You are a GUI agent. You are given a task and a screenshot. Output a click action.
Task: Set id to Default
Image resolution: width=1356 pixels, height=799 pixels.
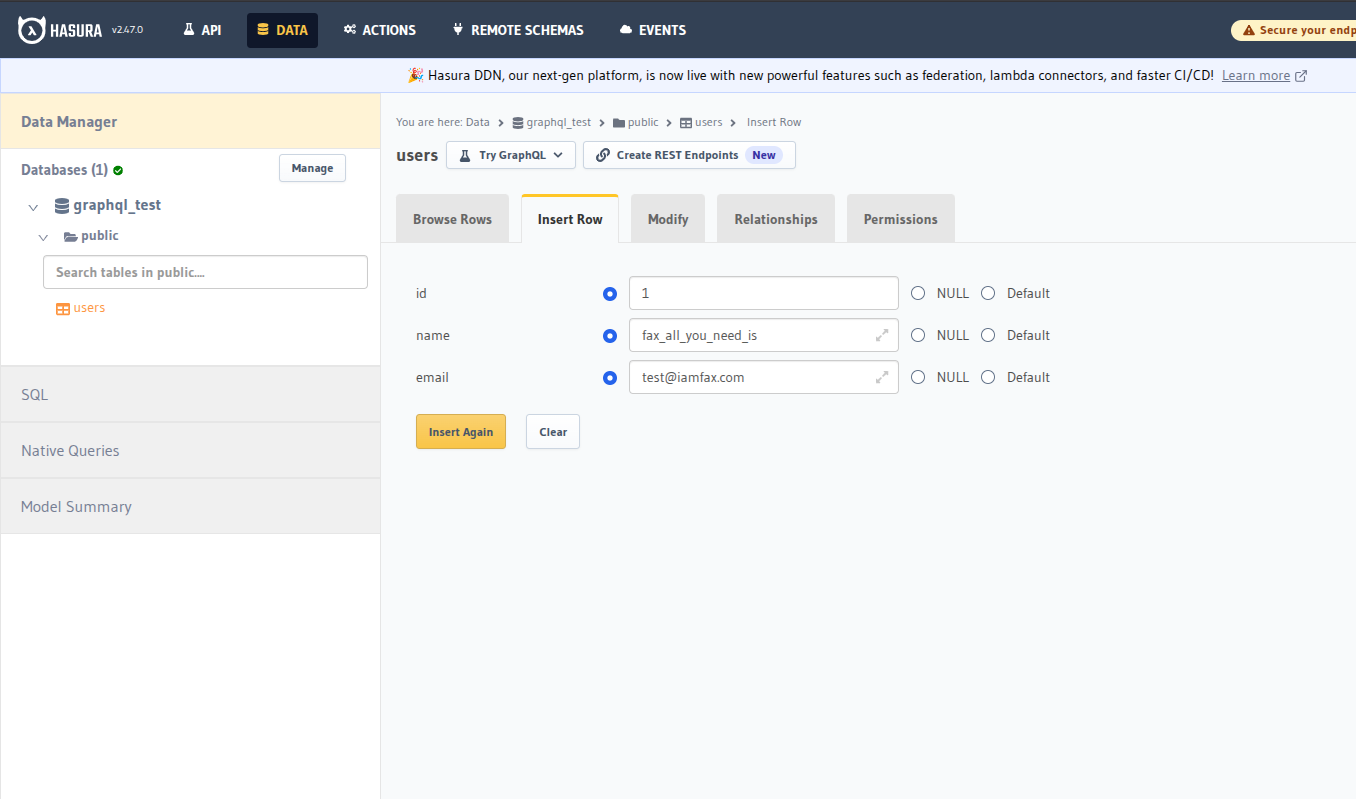pos(988,294)
